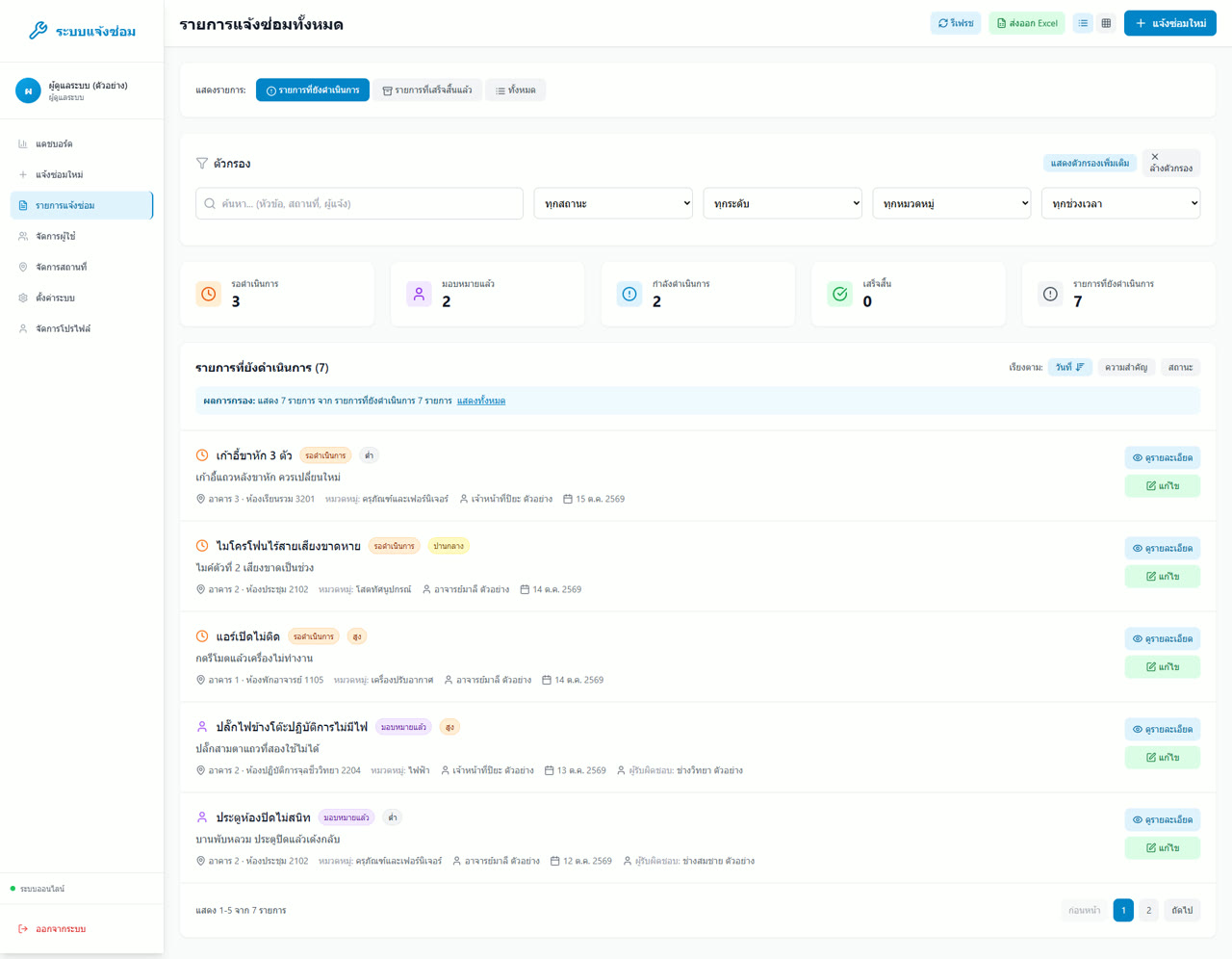Click แสดงทั้งหมด link
This screenshot has width=1232, height=959.
point(481,401)
